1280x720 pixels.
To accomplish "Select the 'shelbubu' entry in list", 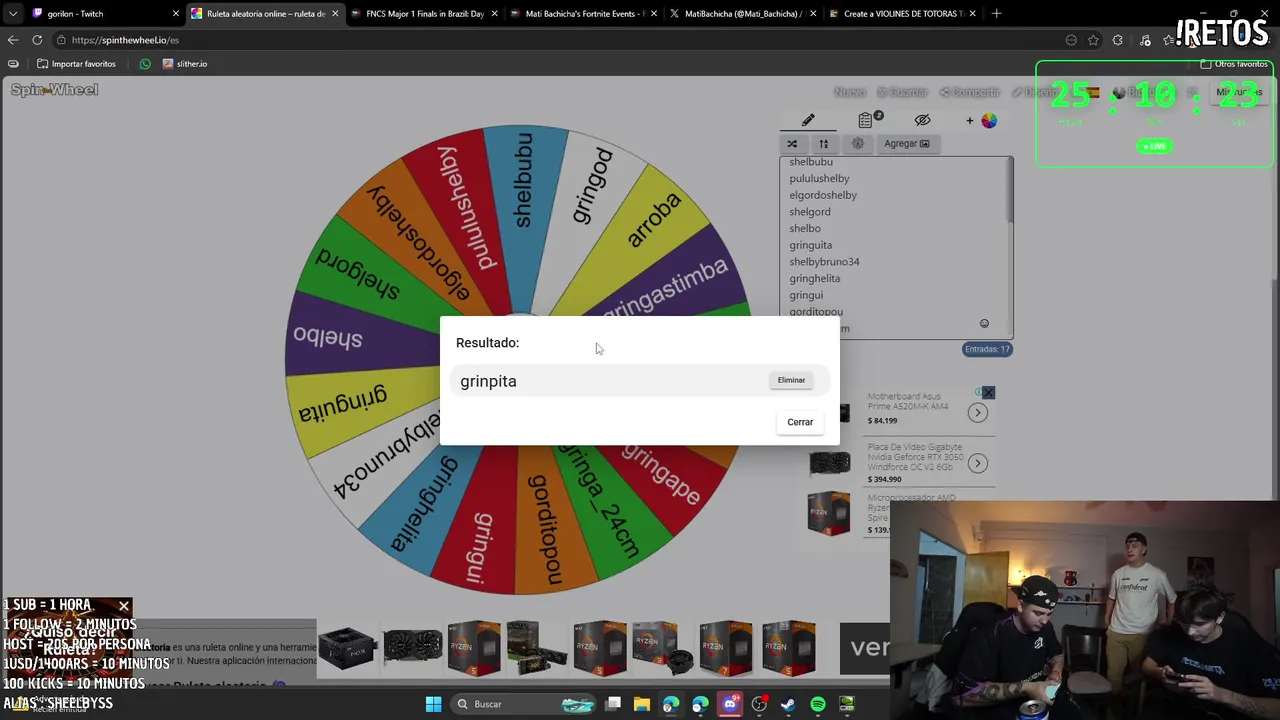I will [811, 162].
